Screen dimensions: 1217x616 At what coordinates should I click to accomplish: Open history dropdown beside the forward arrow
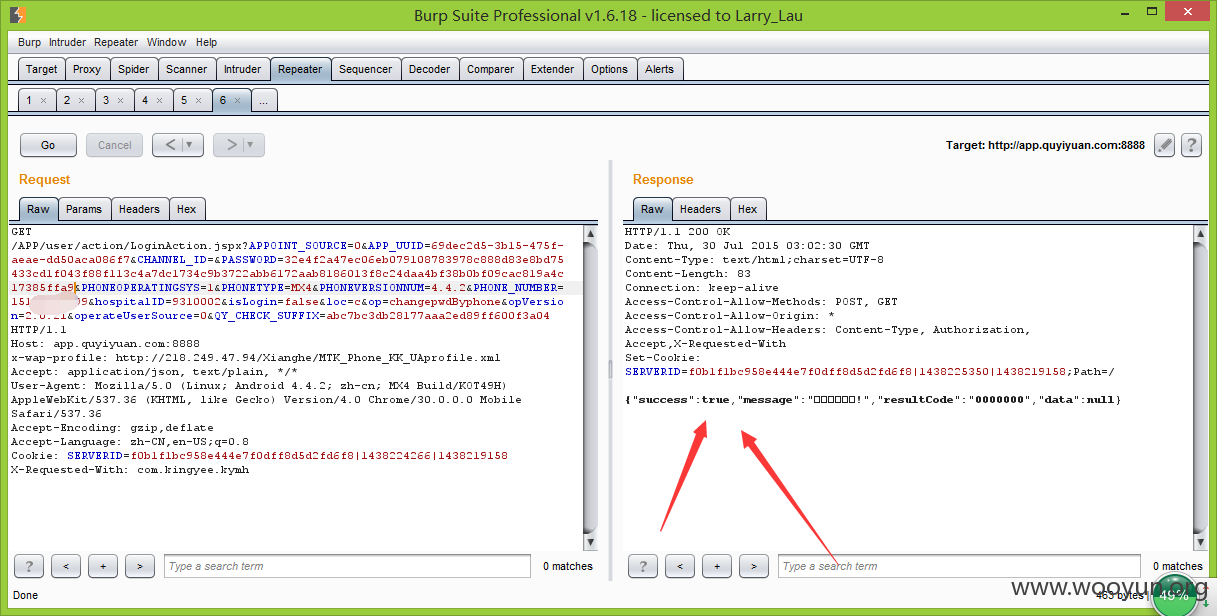[x=253, y=145]
